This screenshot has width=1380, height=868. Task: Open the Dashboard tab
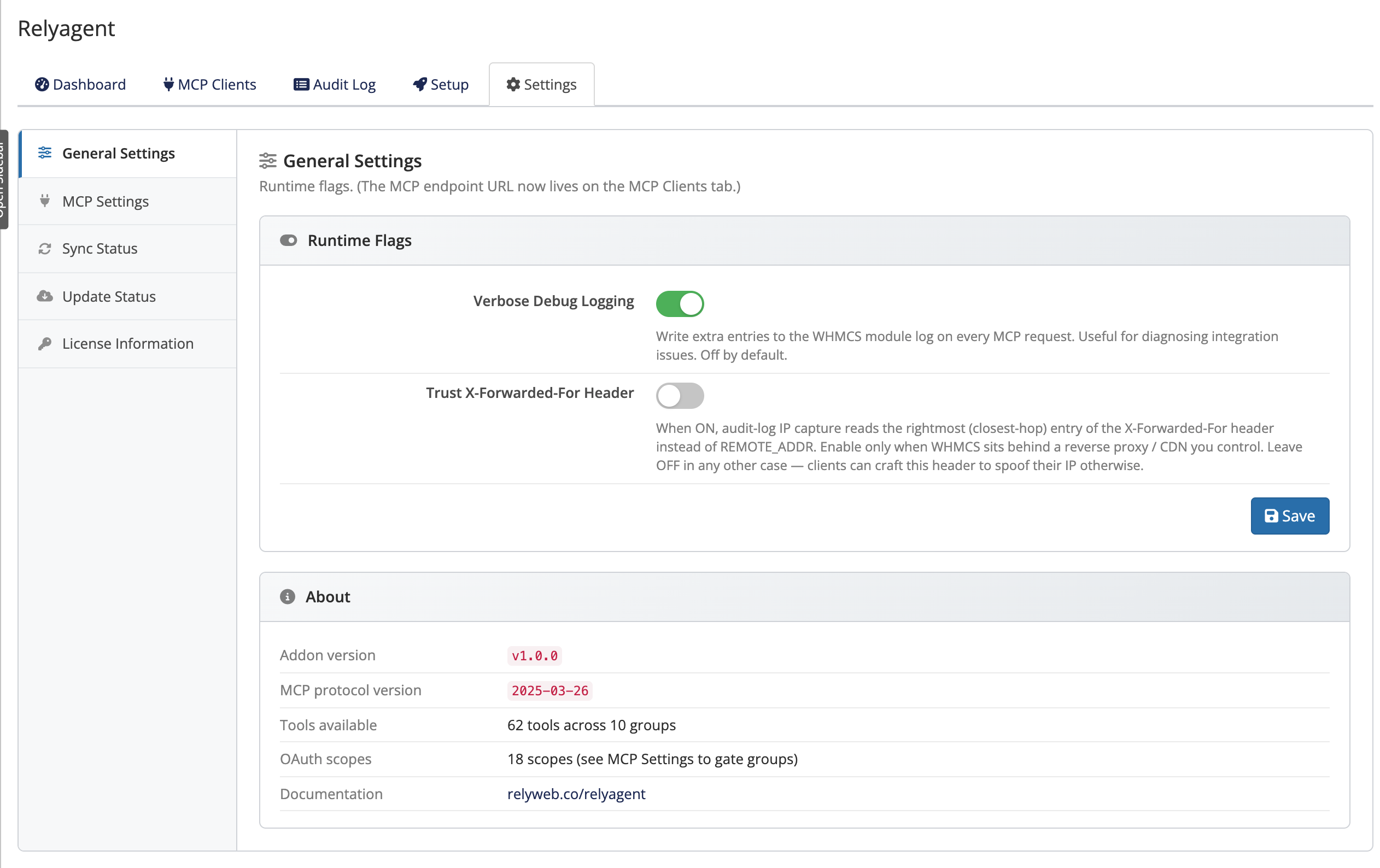point(80,84)
